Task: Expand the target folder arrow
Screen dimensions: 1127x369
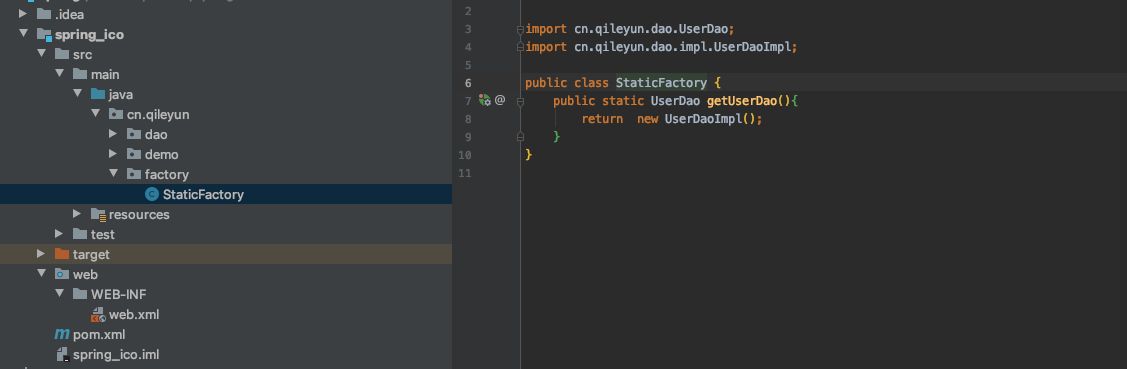Action: 41,254
